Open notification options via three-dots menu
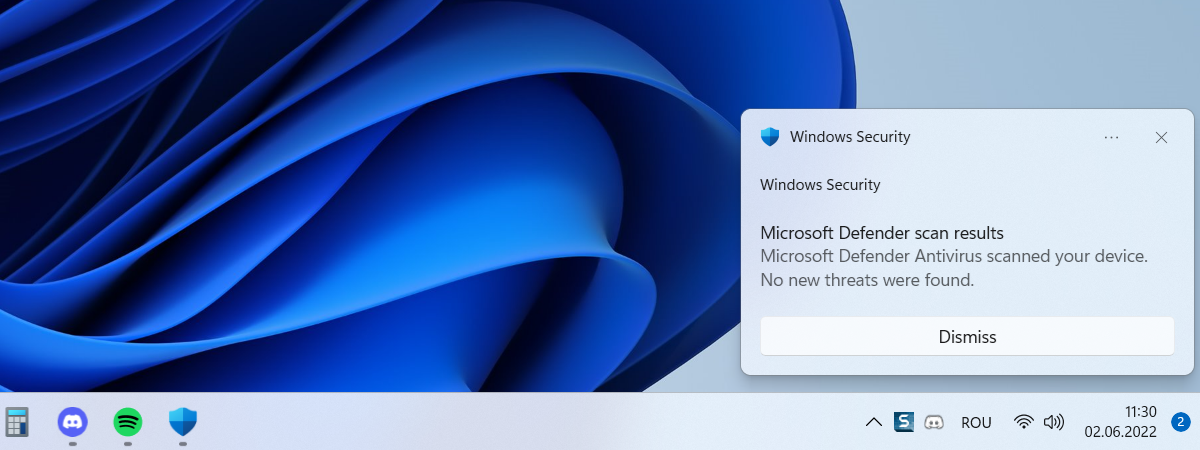Image resolution: width=1200 pixels, height=450 pixels. pyautogui.click(x=1111, y=137)
